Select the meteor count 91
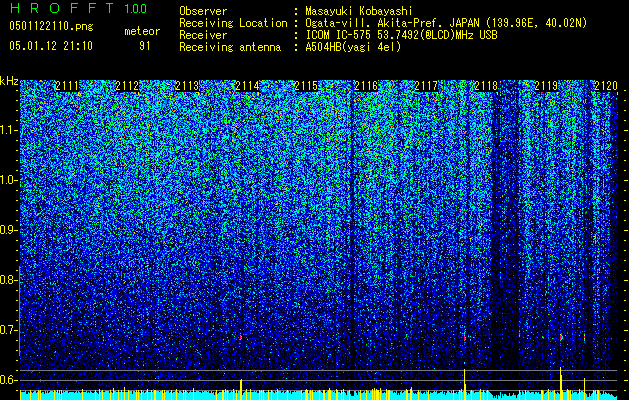 (x=145, y=46)
